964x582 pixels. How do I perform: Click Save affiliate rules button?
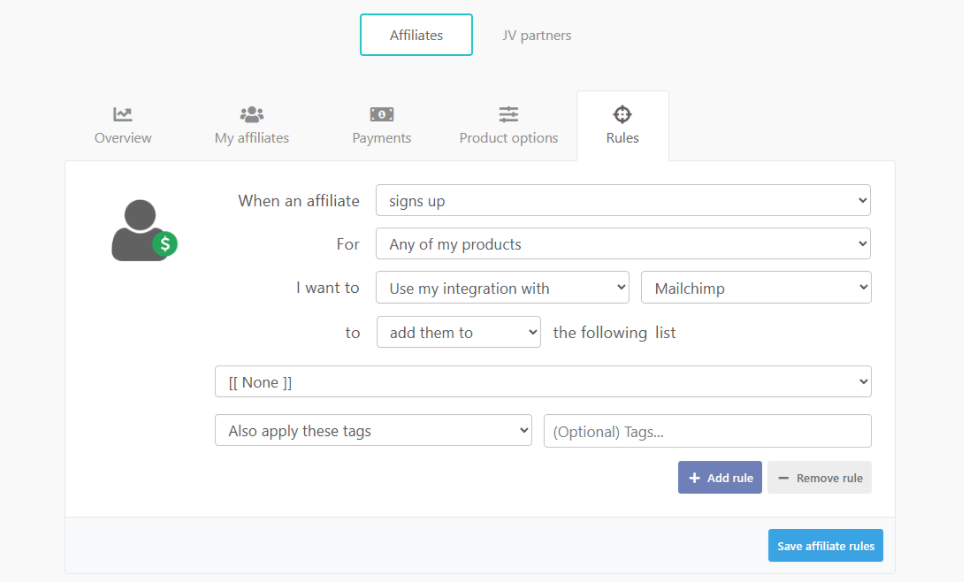point(825,546)
